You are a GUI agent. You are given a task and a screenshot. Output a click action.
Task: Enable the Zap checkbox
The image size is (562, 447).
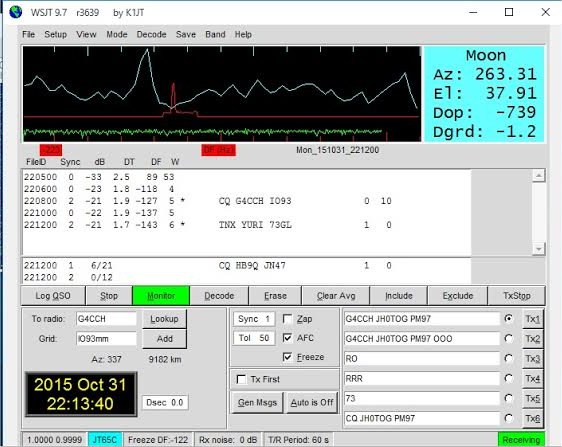287,319
